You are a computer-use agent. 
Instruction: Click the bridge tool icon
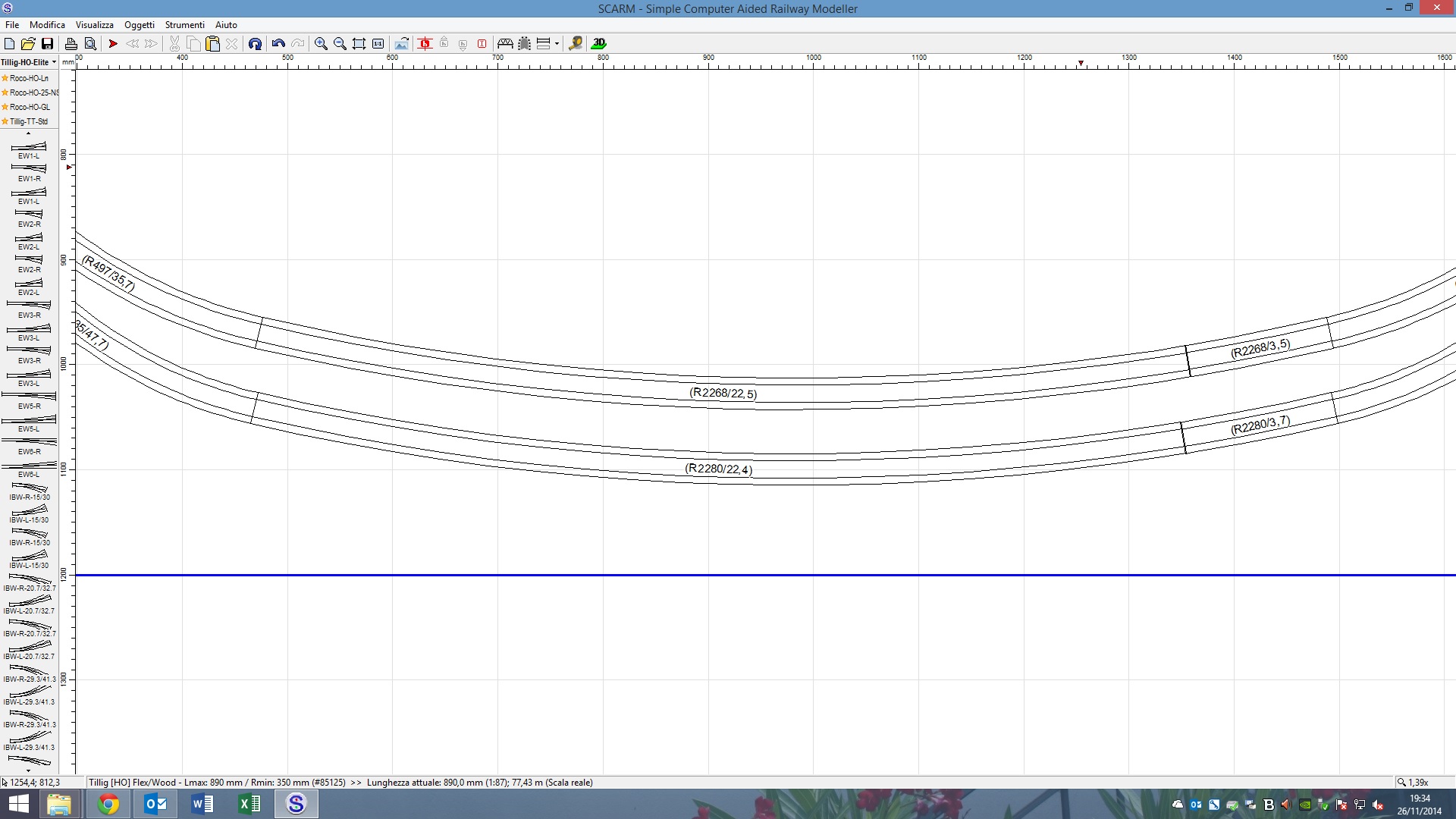[x=505, y=44]
